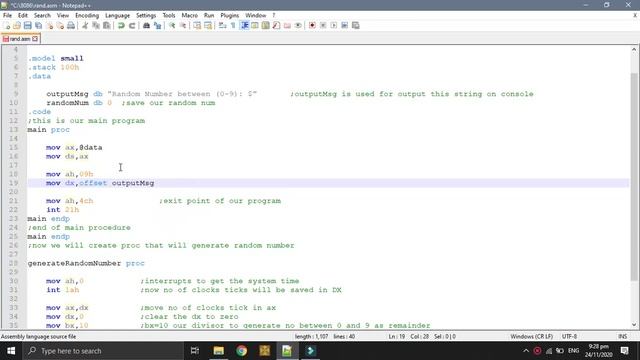Click the Open file toolbar icon

tap(17, 26)
